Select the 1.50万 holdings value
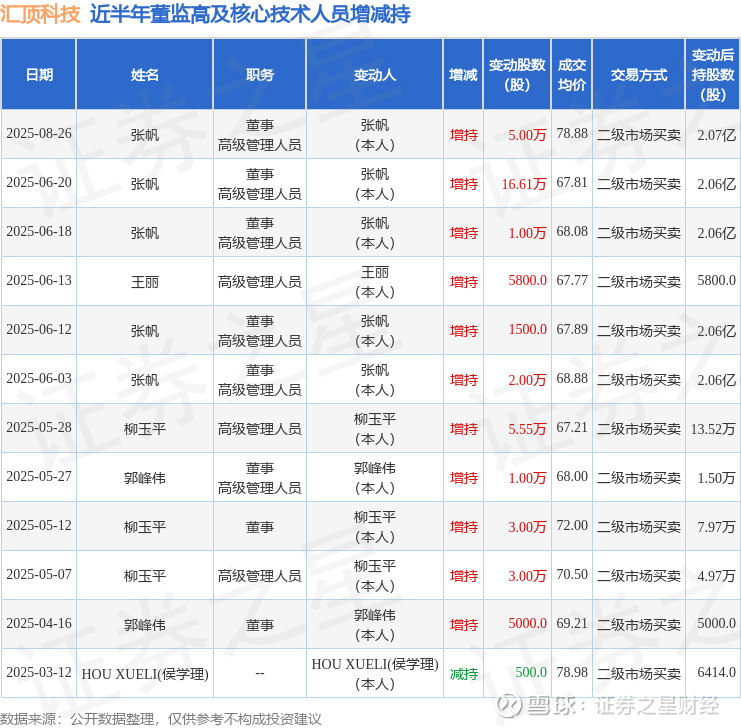The image size is (741, 728). pyautogui.click(x=716, y=478)
